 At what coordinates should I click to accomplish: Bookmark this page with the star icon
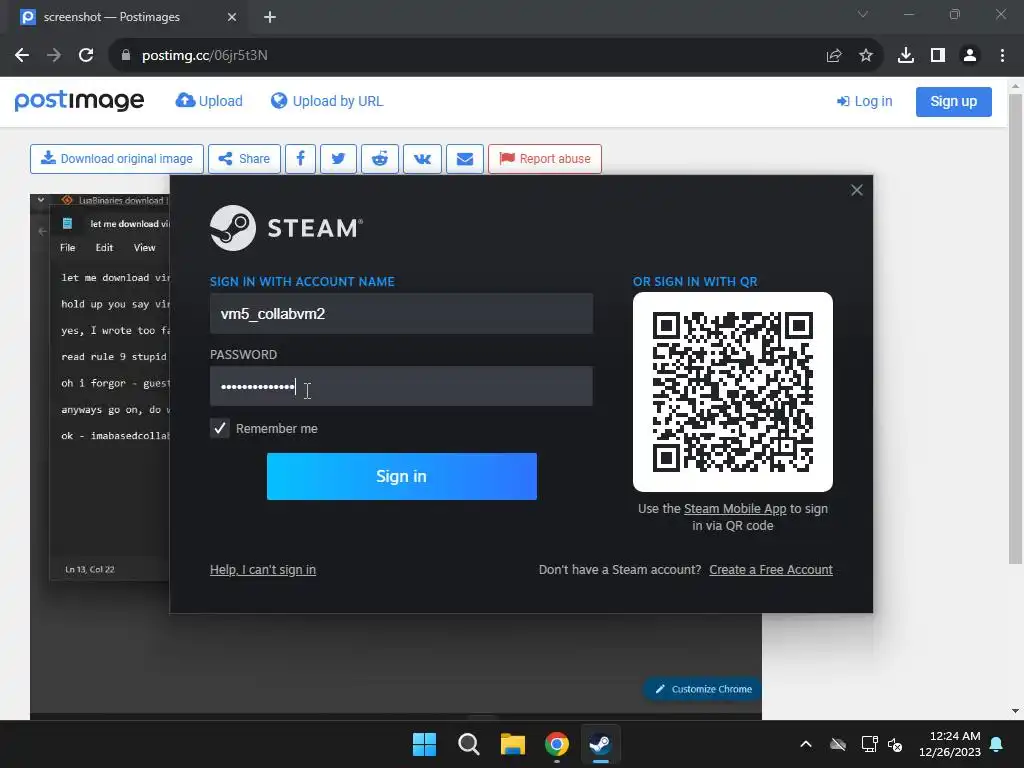tap(866, 56)
